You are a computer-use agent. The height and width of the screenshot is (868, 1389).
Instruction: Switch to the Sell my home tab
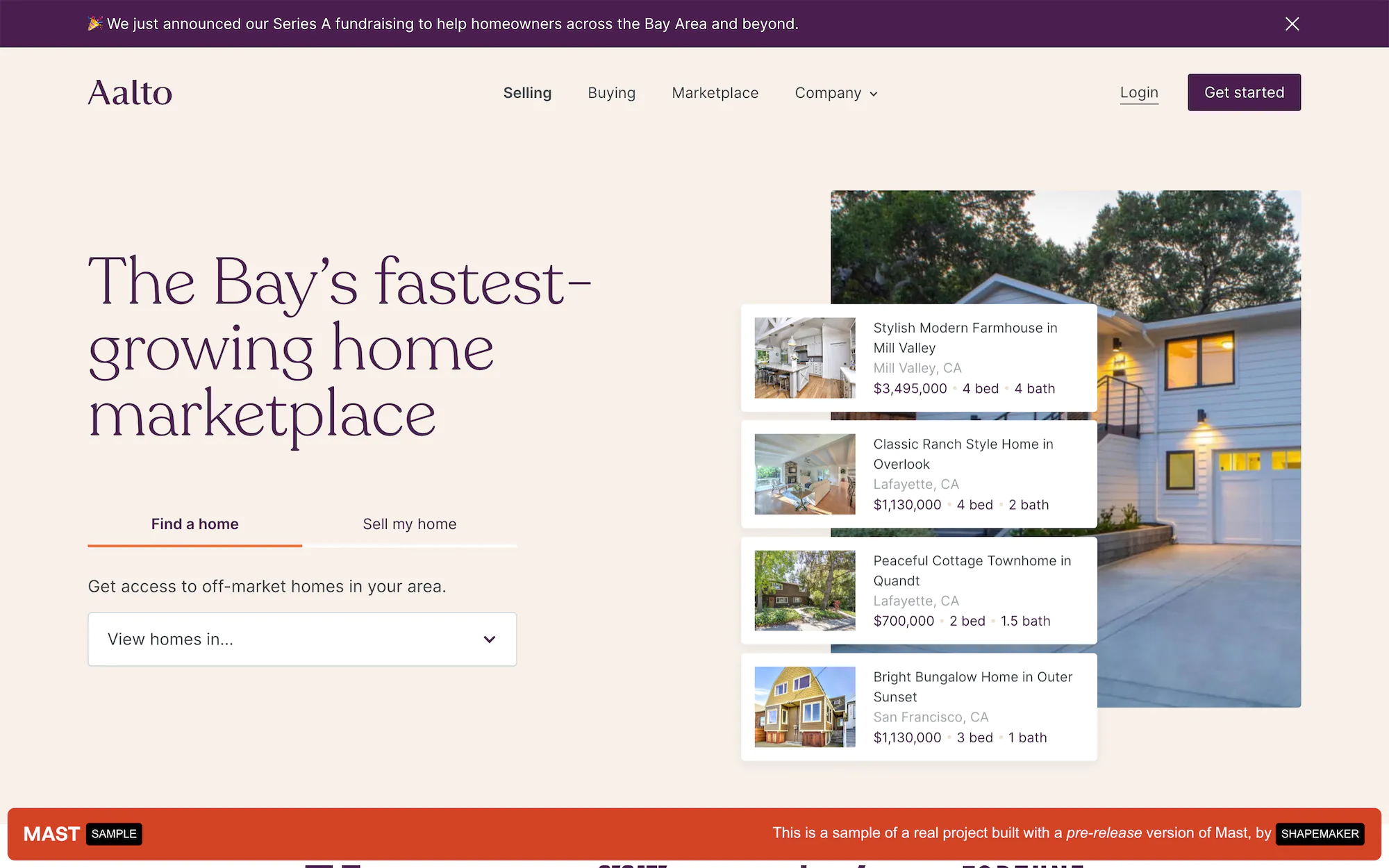tap(409, 524)
